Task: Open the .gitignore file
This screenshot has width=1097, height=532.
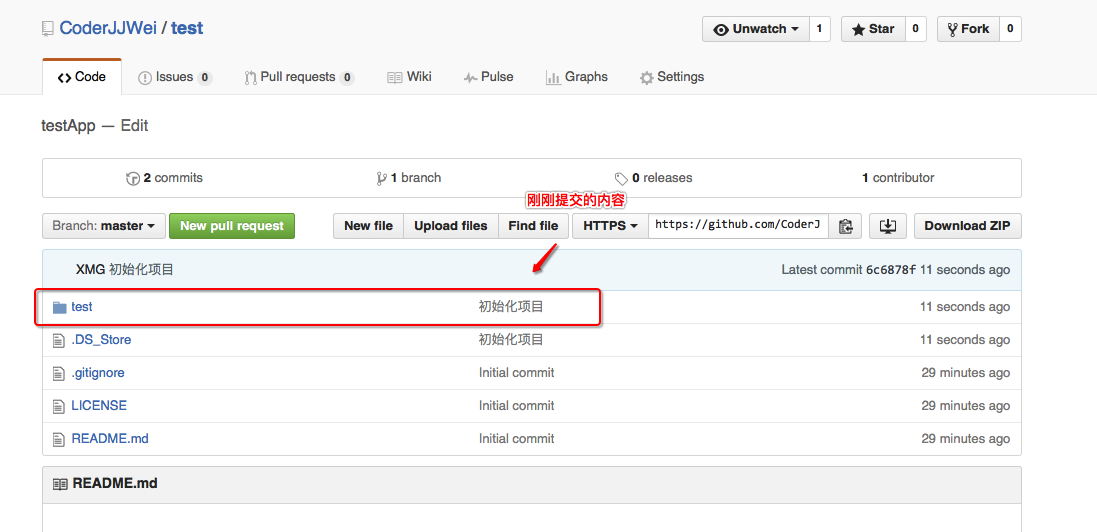Action: [98, 372]
